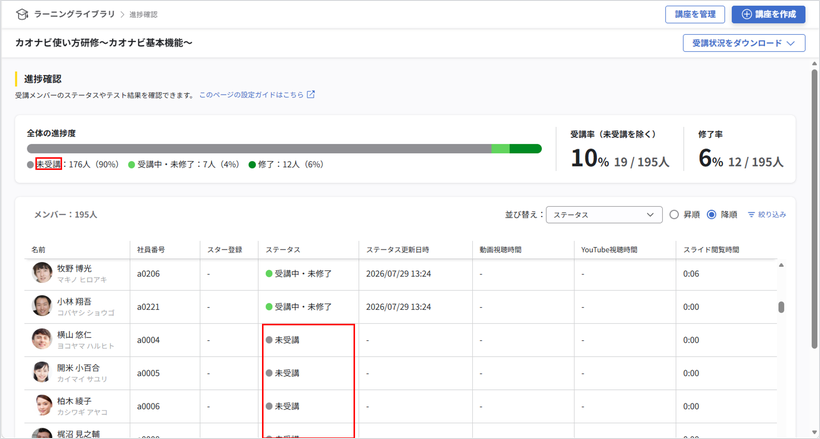The image size is (820, 439).
Task: Click the ステータス column header
Action: click(x=283, y=250)
